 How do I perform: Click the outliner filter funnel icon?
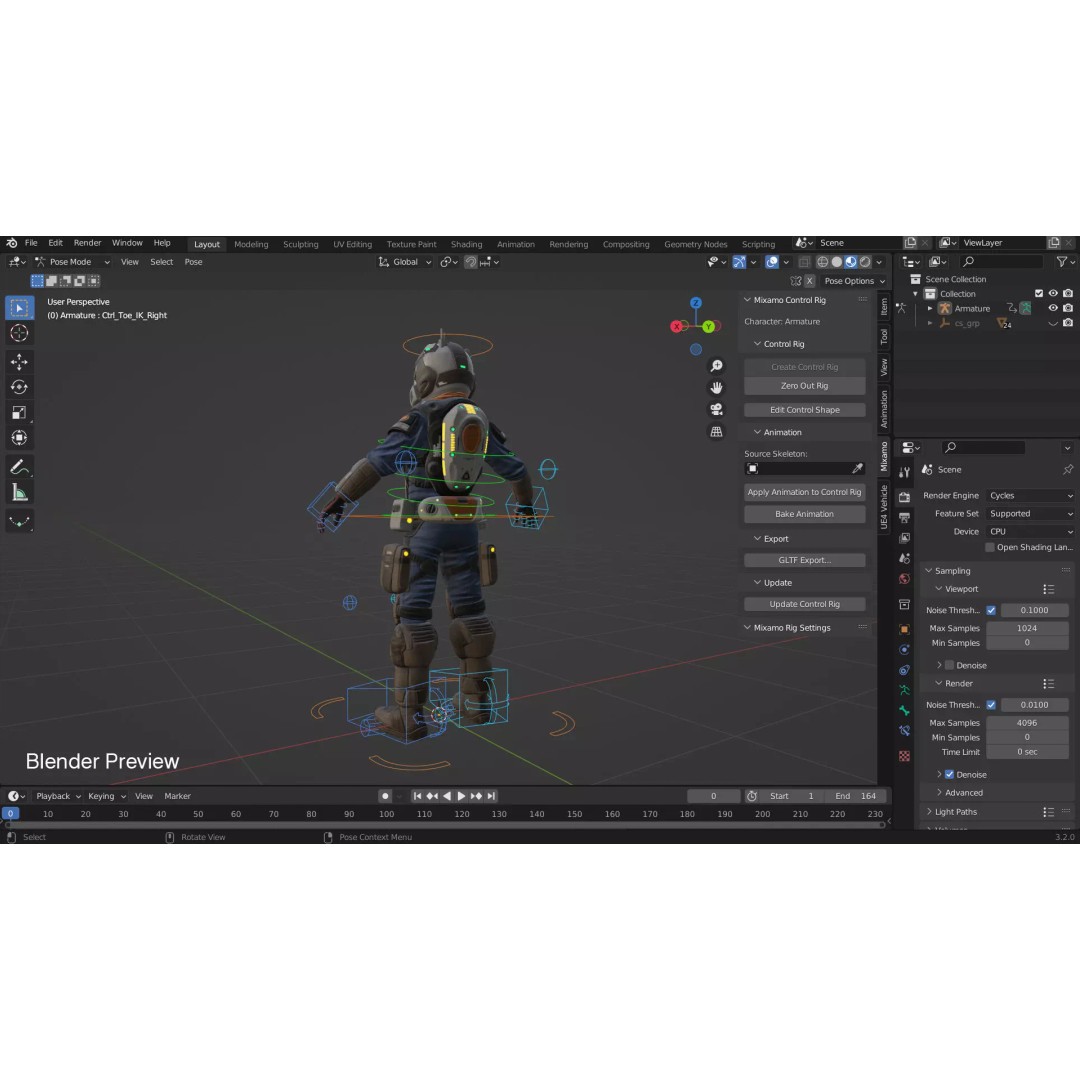(1062, 262)
